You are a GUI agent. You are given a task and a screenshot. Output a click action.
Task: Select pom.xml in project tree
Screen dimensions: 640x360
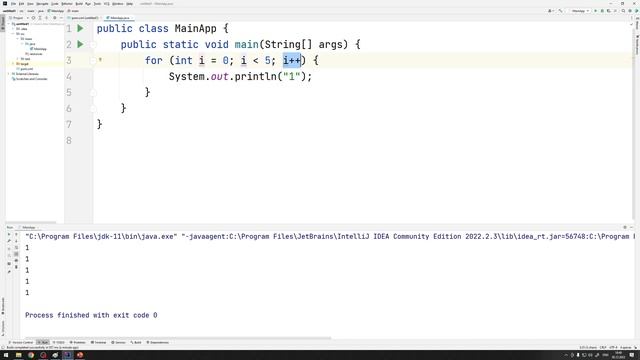click(25, 69)
